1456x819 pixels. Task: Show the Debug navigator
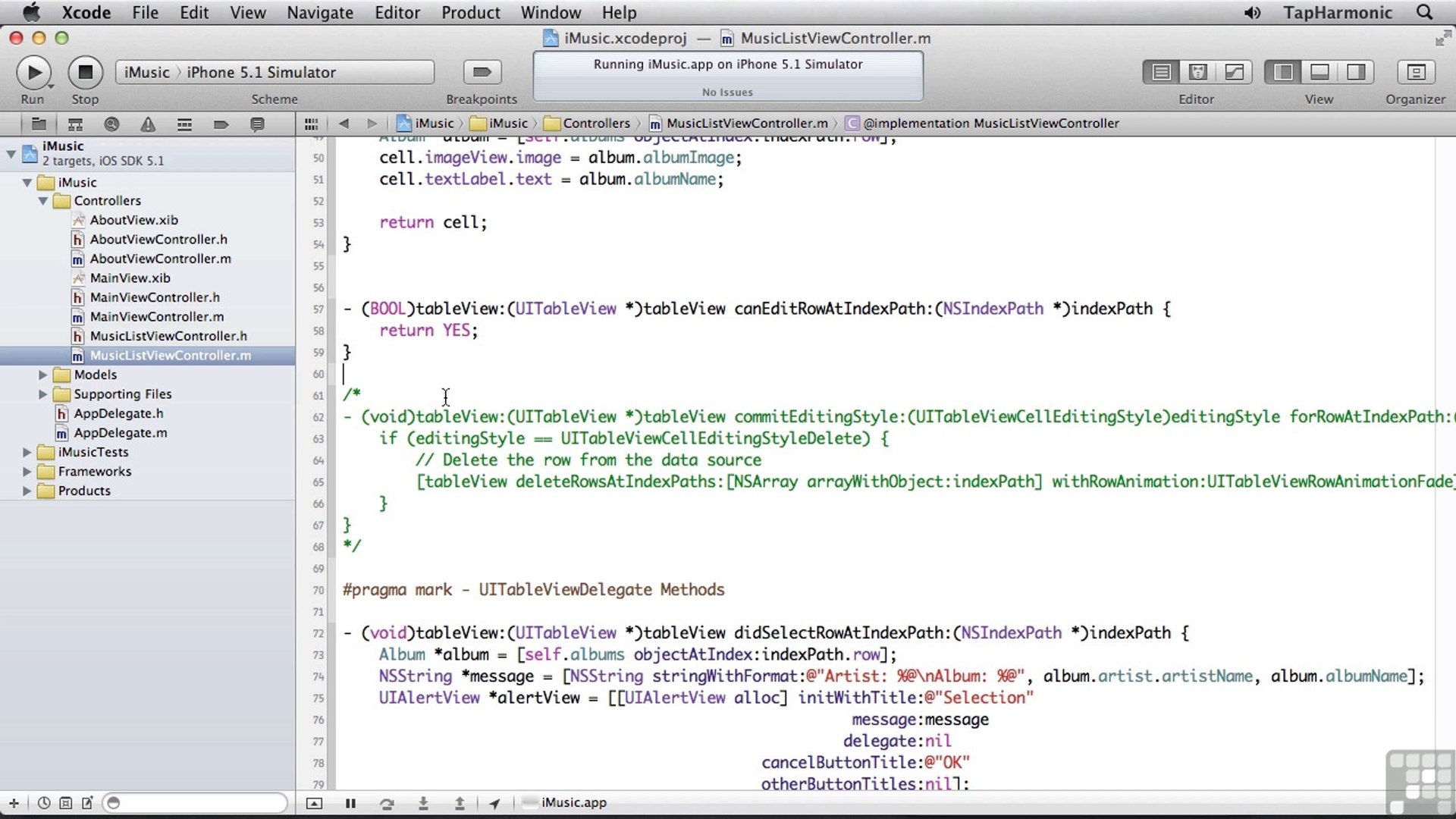click(x=184, y=124)
